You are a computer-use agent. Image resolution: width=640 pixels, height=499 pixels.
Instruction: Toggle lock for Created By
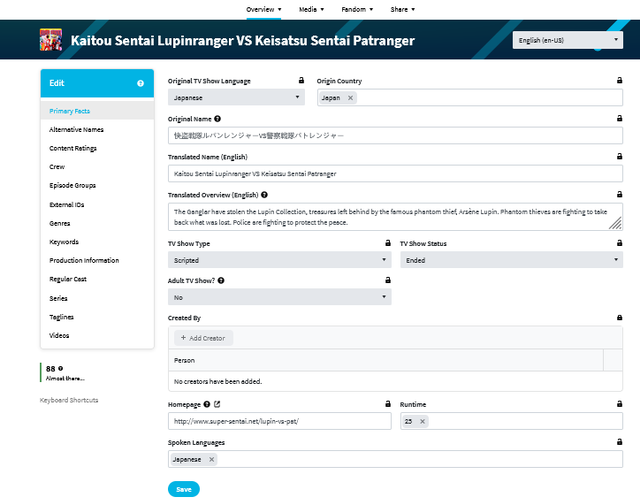[620, 317]
